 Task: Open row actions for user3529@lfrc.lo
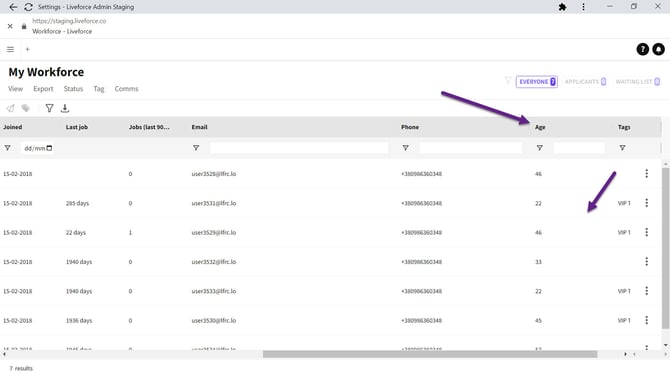646,232
